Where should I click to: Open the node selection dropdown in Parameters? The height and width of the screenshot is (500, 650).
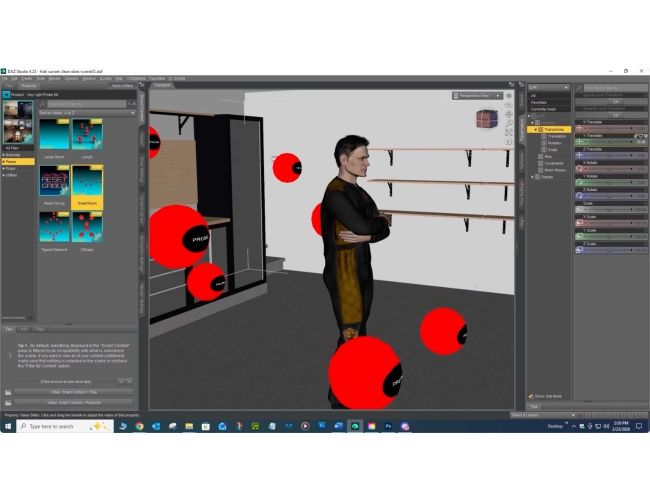[x=548, y=88]
